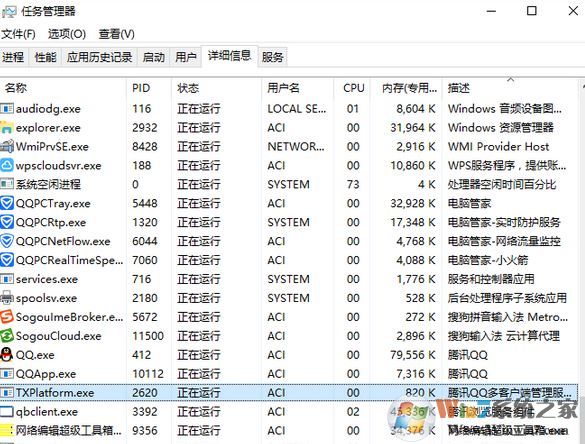The width and height of the screenshot is (585, 444).
Task: Click the SogouImeBroker icon
Action: point(7,317)
